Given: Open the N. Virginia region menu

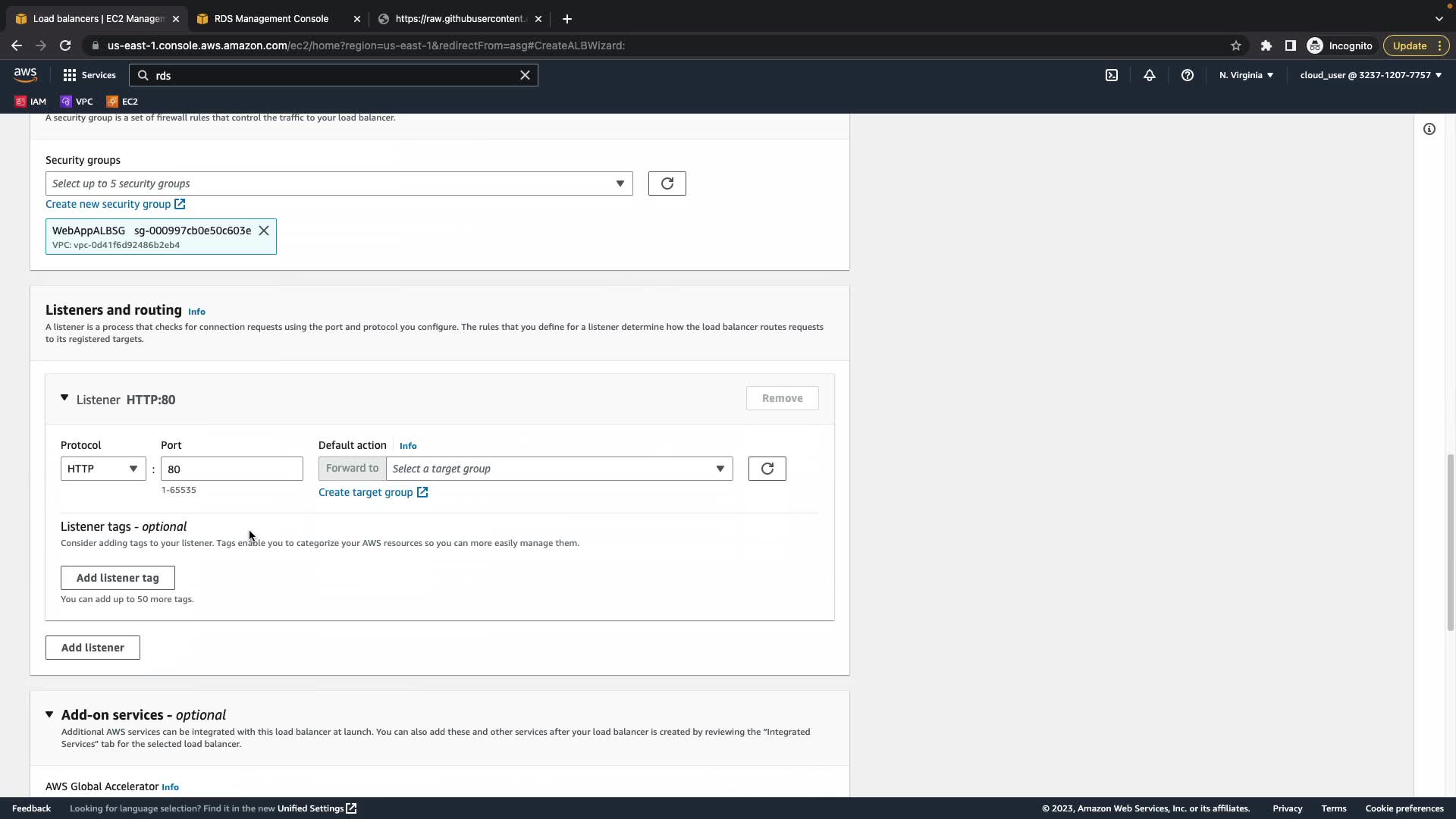Looking at the screenshot, I should coord(1245,75).
